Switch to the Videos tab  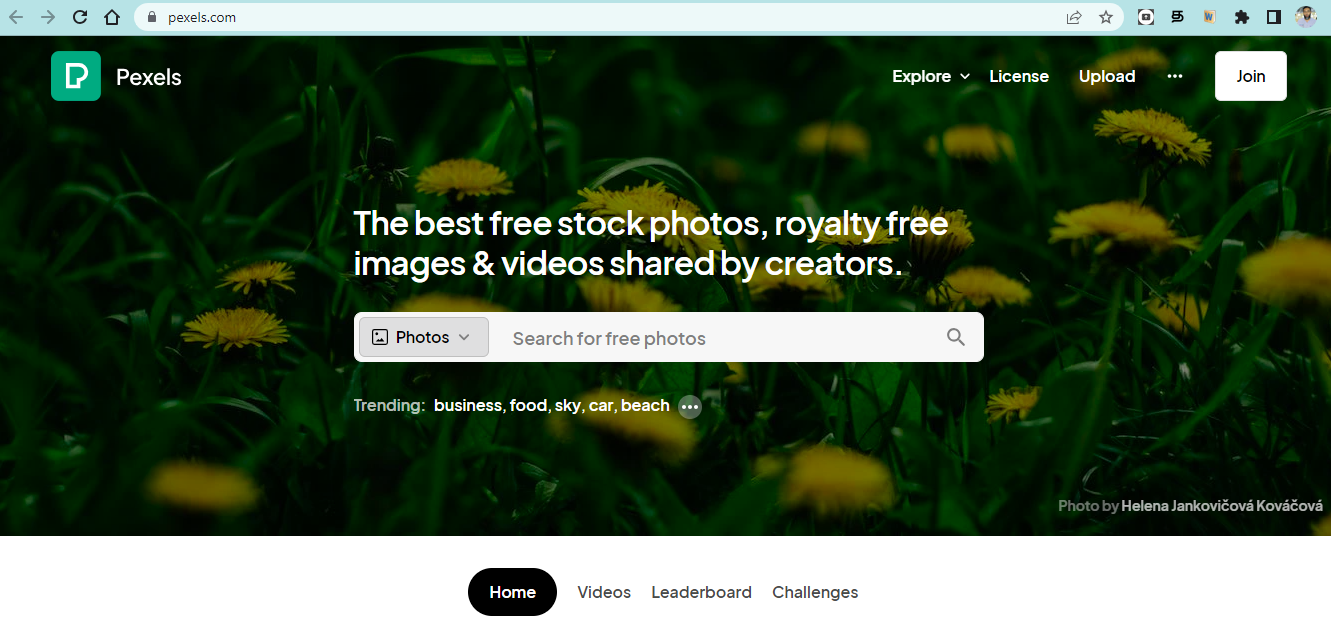click(x=604, y=592)
